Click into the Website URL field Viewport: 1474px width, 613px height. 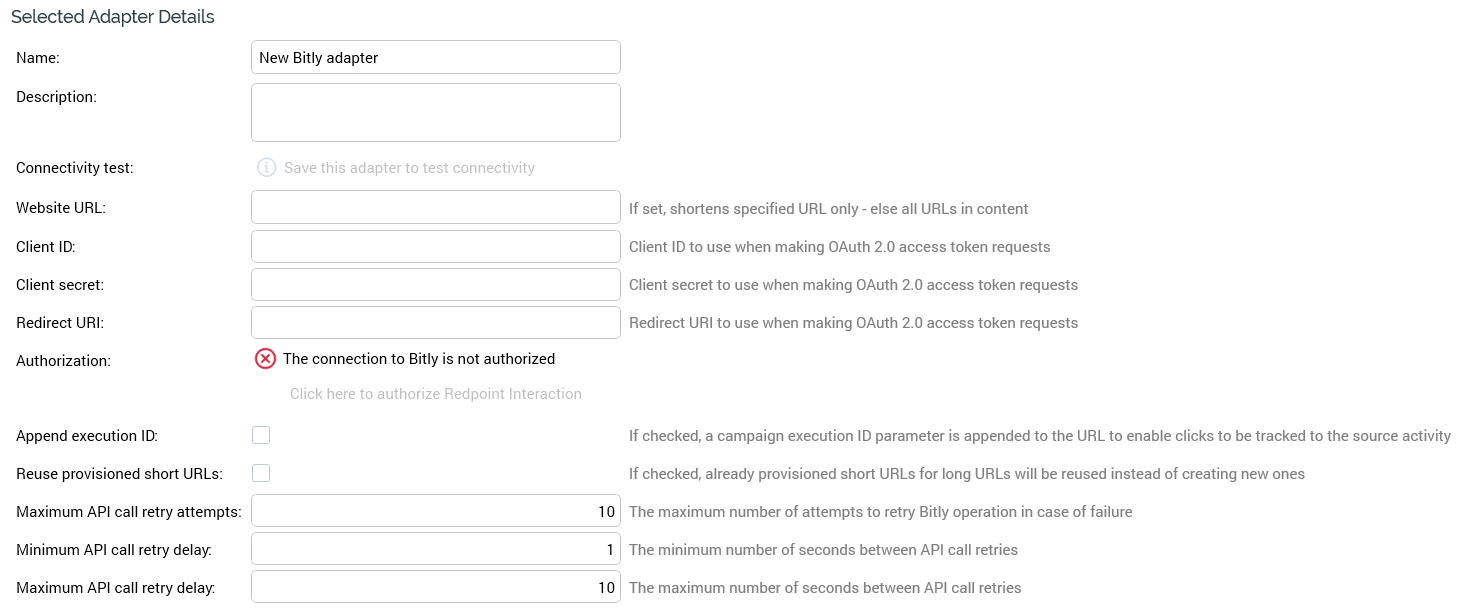coord(435,208)
